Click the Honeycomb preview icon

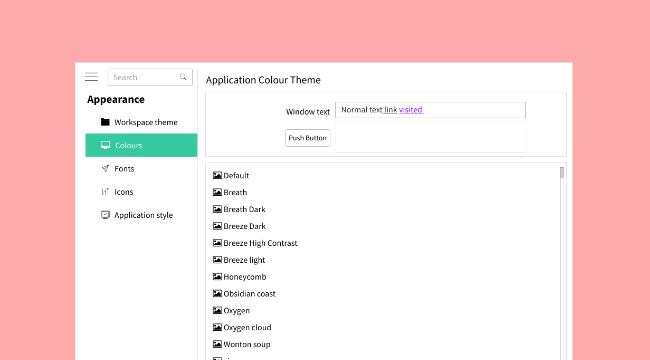pos(217,277)
